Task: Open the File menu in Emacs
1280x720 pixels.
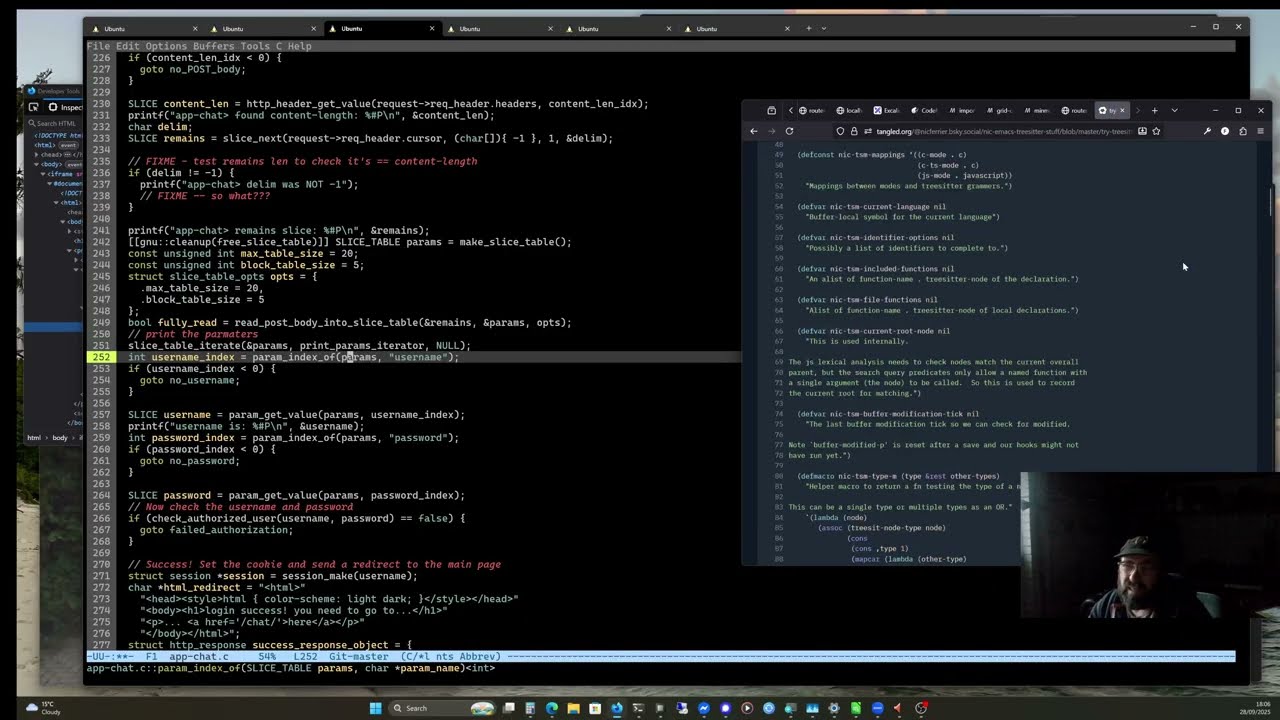Action: [x=98, y=46]
